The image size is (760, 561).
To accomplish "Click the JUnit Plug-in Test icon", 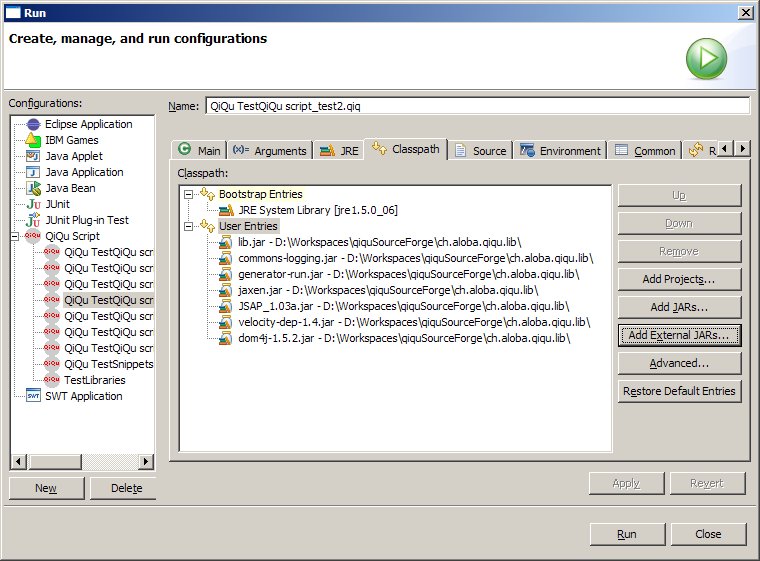I will point(33,220).
